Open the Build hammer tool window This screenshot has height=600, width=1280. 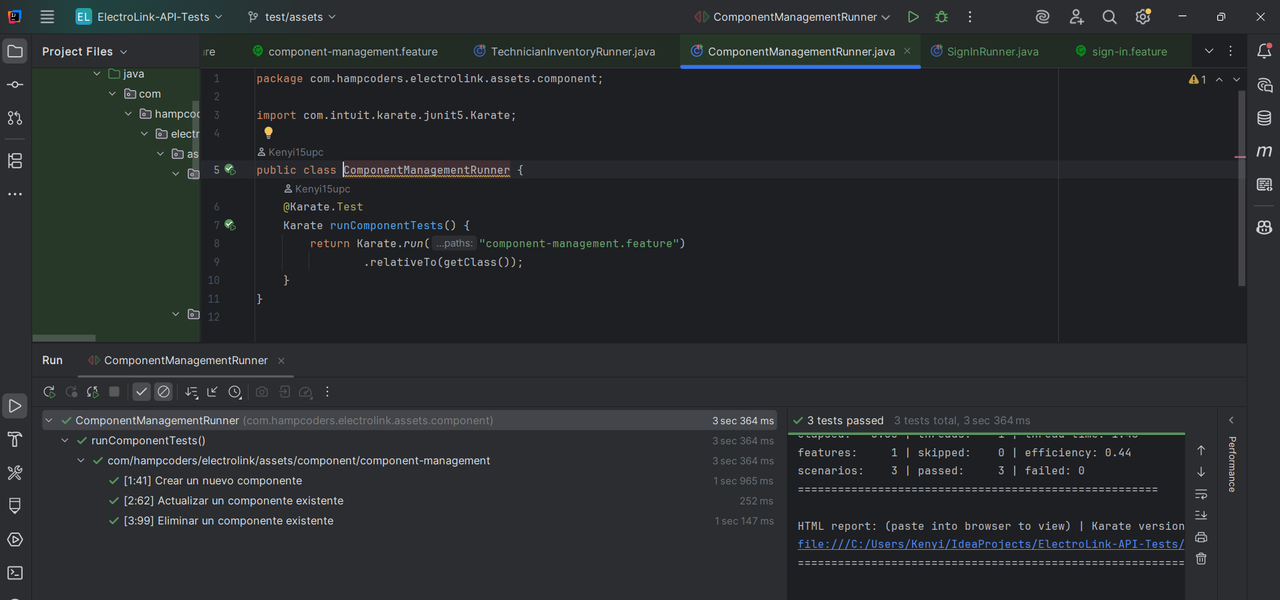pyautogui.click(x=15, y=439)
